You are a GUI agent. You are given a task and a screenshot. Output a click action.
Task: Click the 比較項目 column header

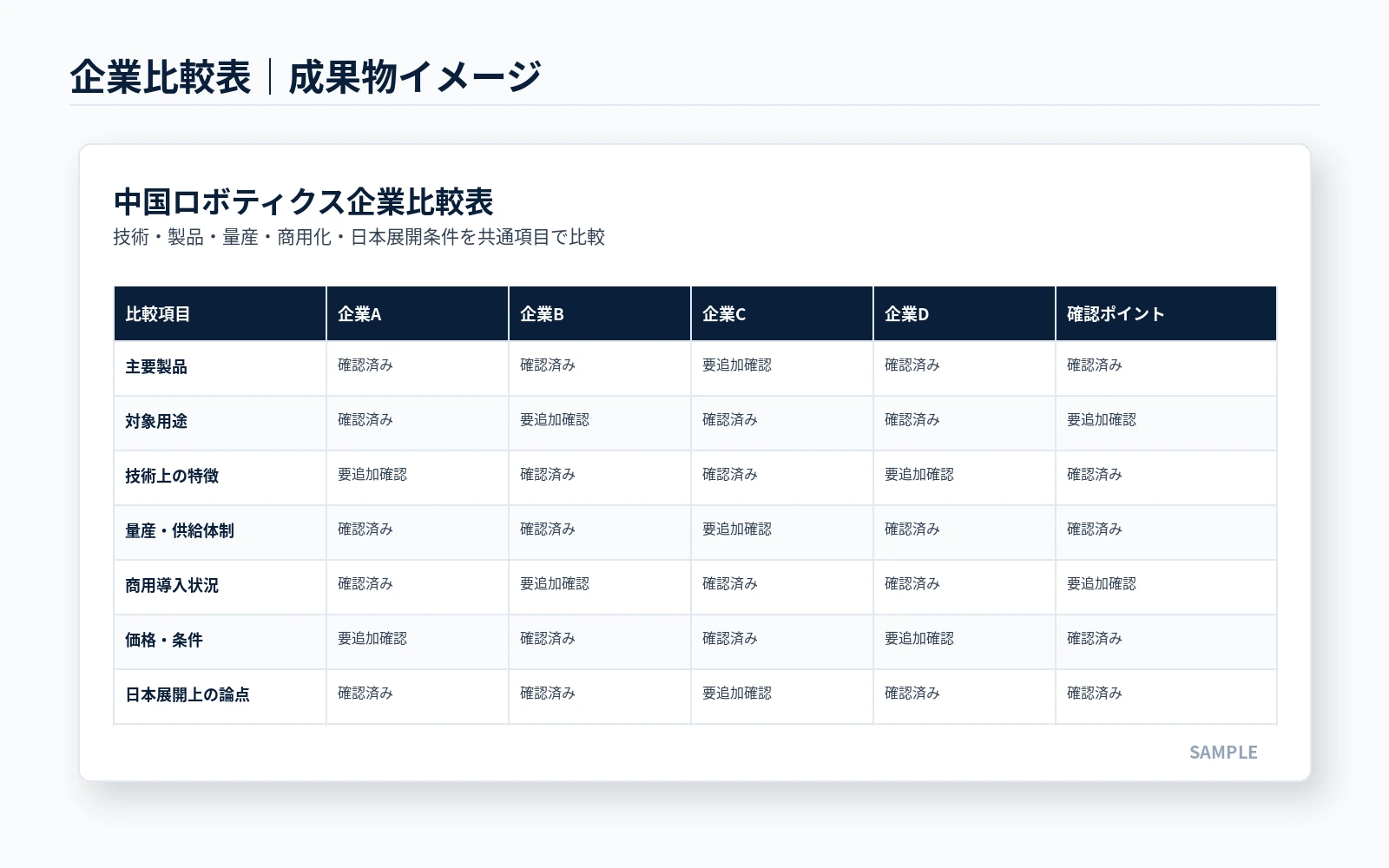[220, 313]
